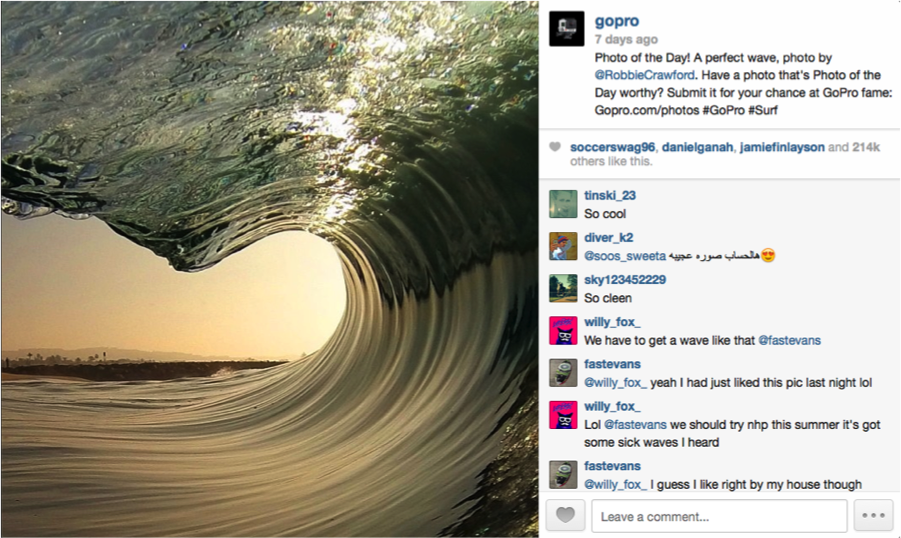Click the Leave a comment field
The image size is (901, 538).
(x=719, y=516)
